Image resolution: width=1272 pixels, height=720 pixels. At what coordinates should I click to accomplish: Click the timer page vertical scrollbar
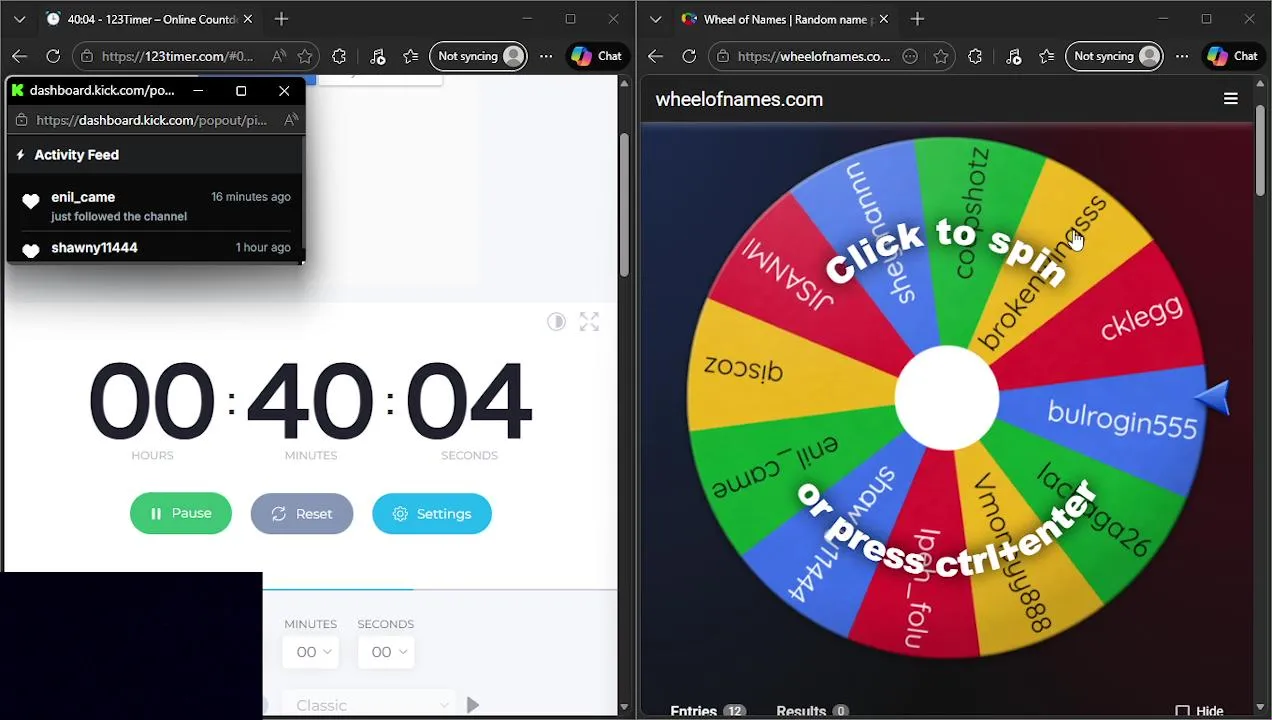pos(624,205)
